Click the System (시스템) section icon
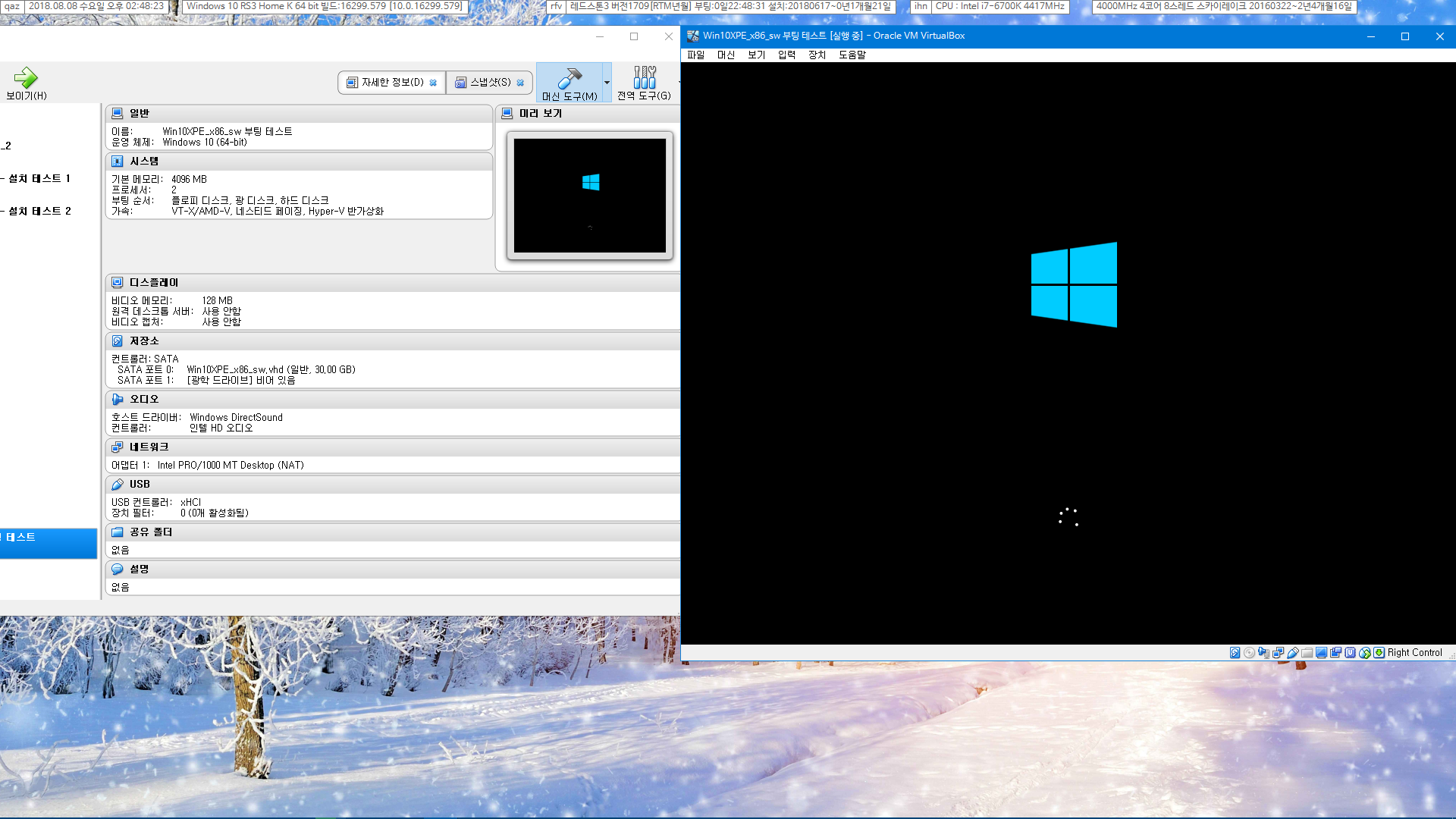This screenshot has height=819, width=1456. [x=118, y=161]
